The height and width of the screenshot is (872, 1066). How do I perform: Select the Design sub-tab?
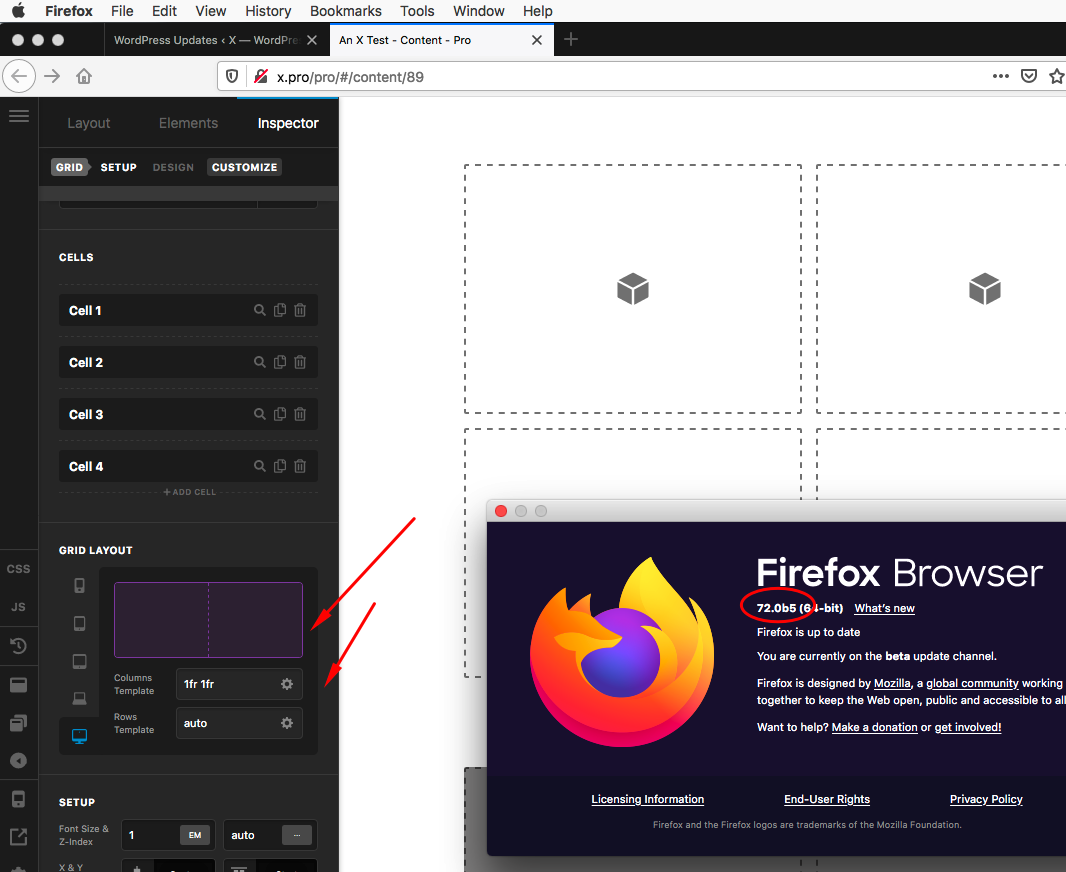click(x=173, y=167)
